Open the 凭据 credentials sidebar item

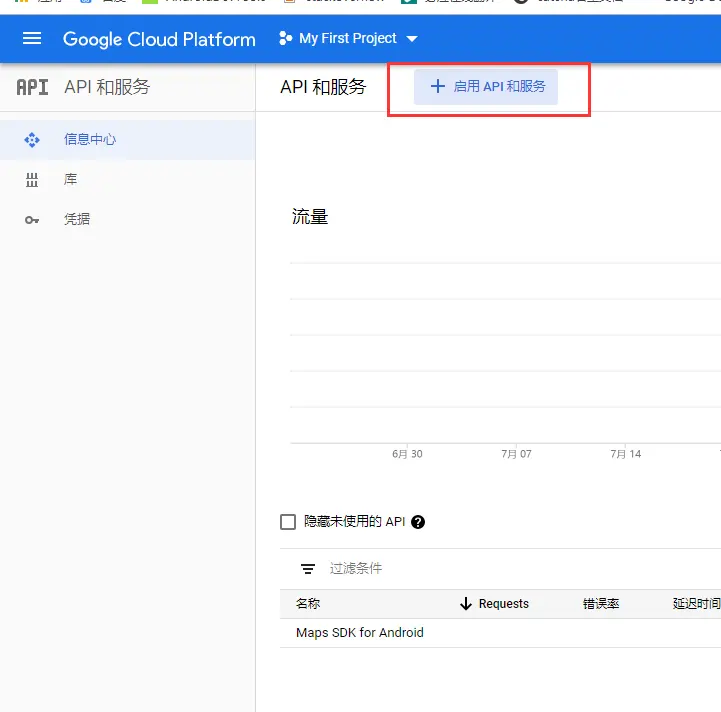point(127,219)
